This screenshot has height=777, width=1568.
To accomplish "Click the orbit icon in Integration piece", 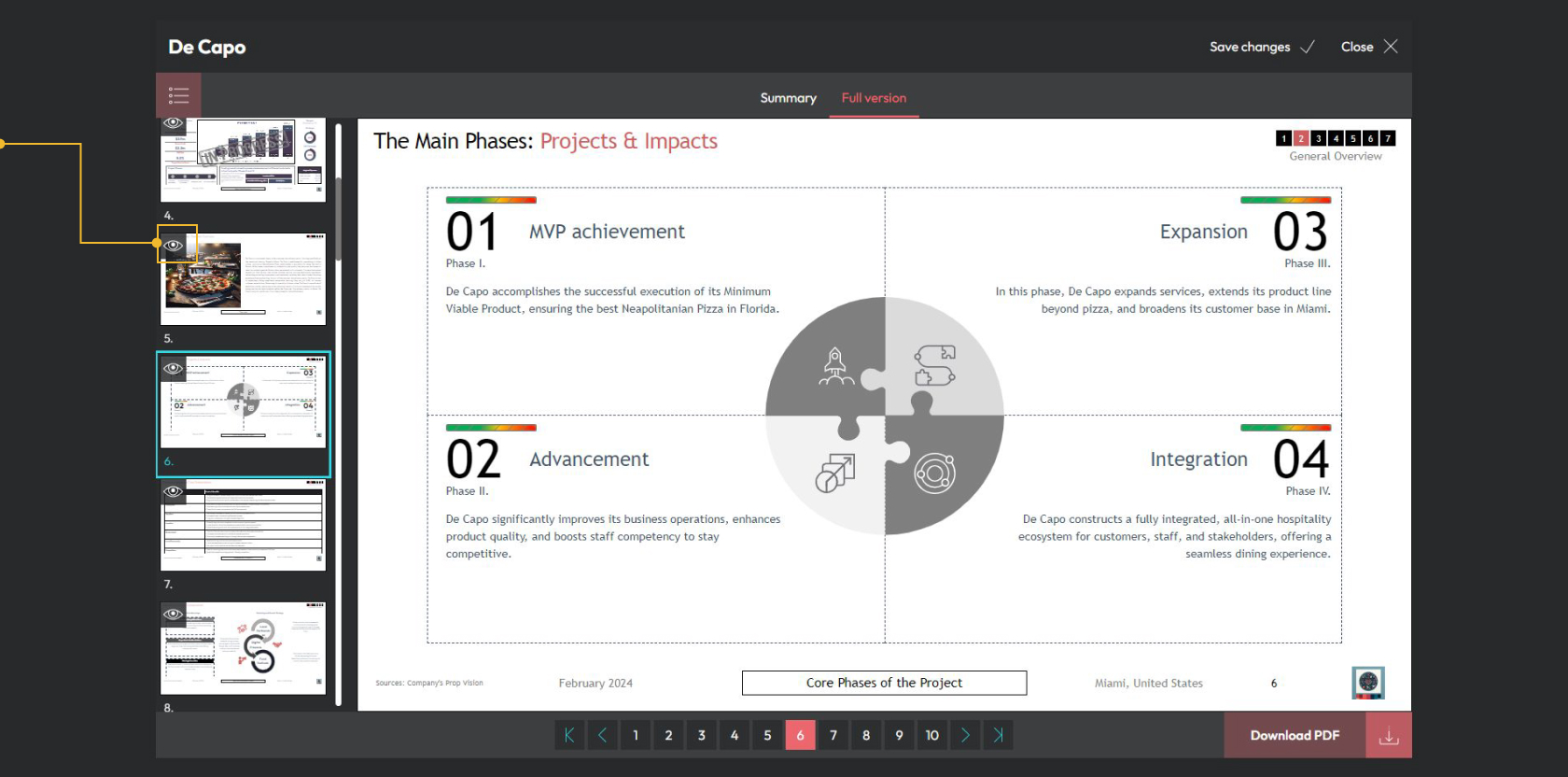I will 934,473.
